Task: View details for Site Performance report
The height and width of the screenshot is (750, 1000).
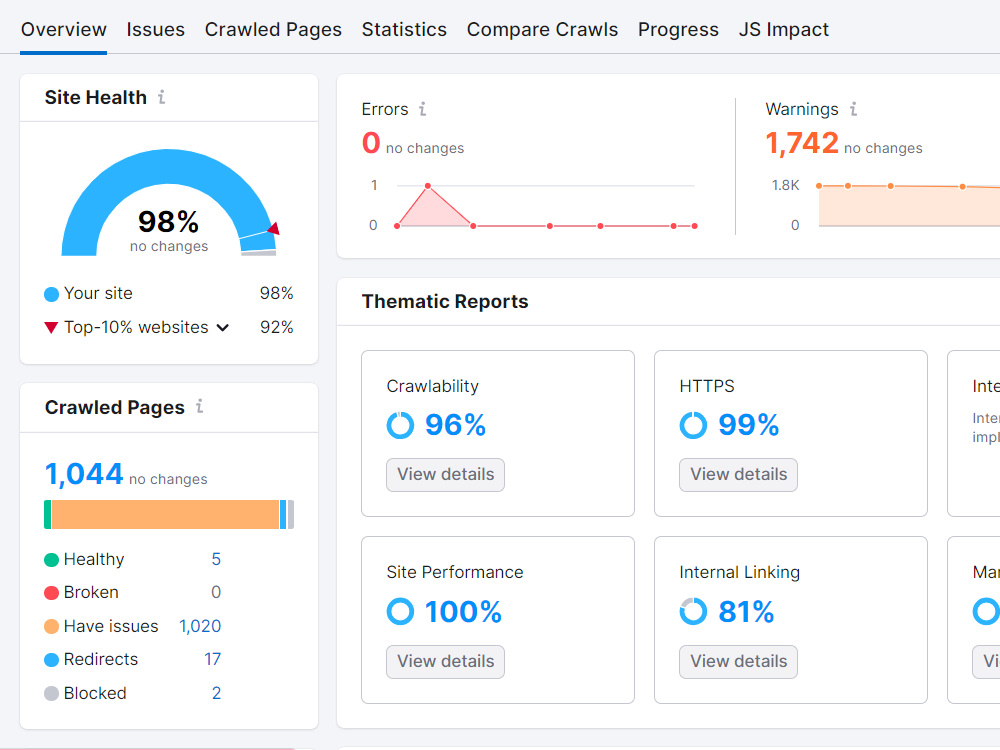Action: 445,661
